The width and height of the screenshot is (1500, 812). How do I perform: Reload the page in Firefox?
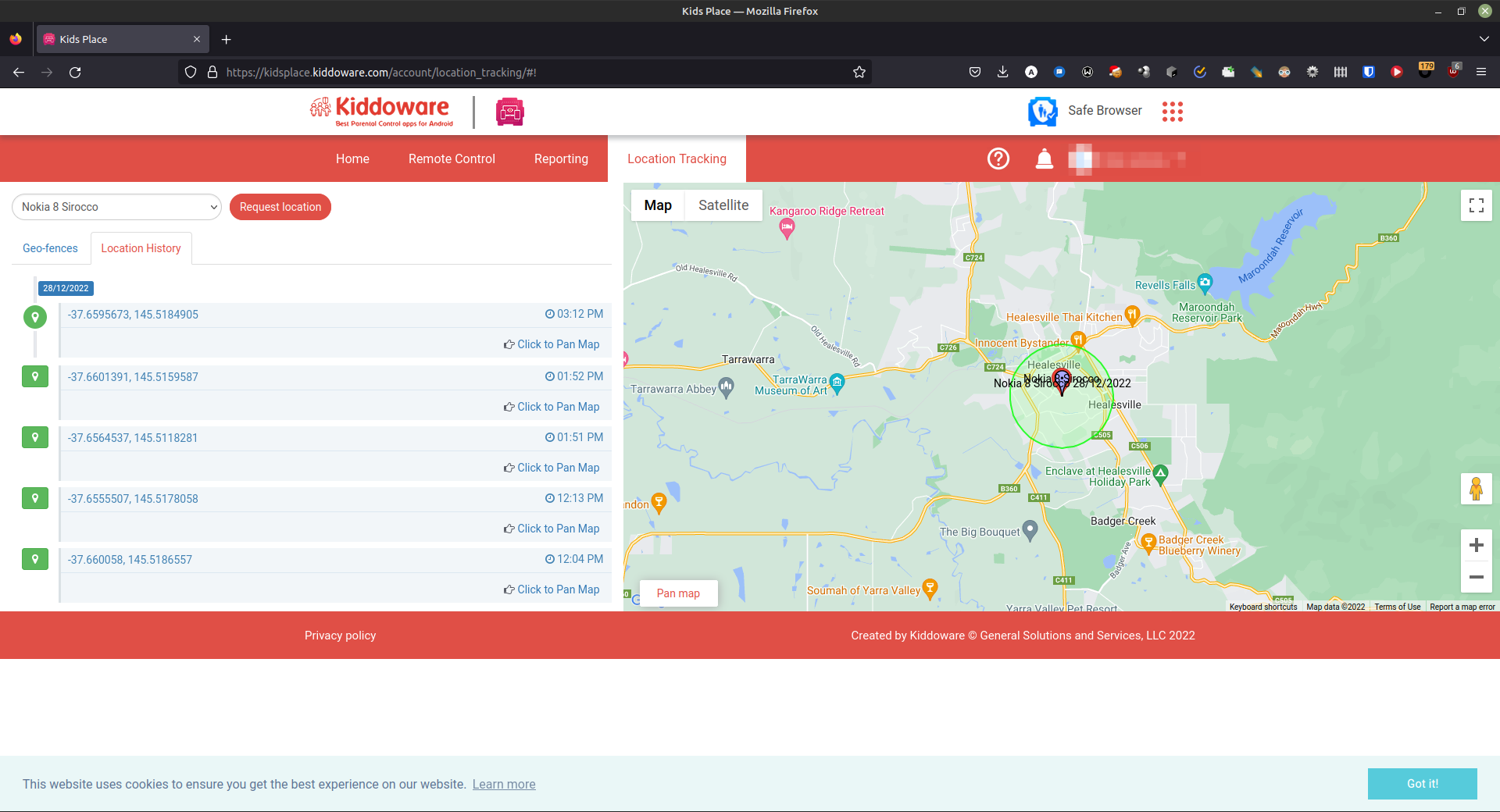(75, 72)
